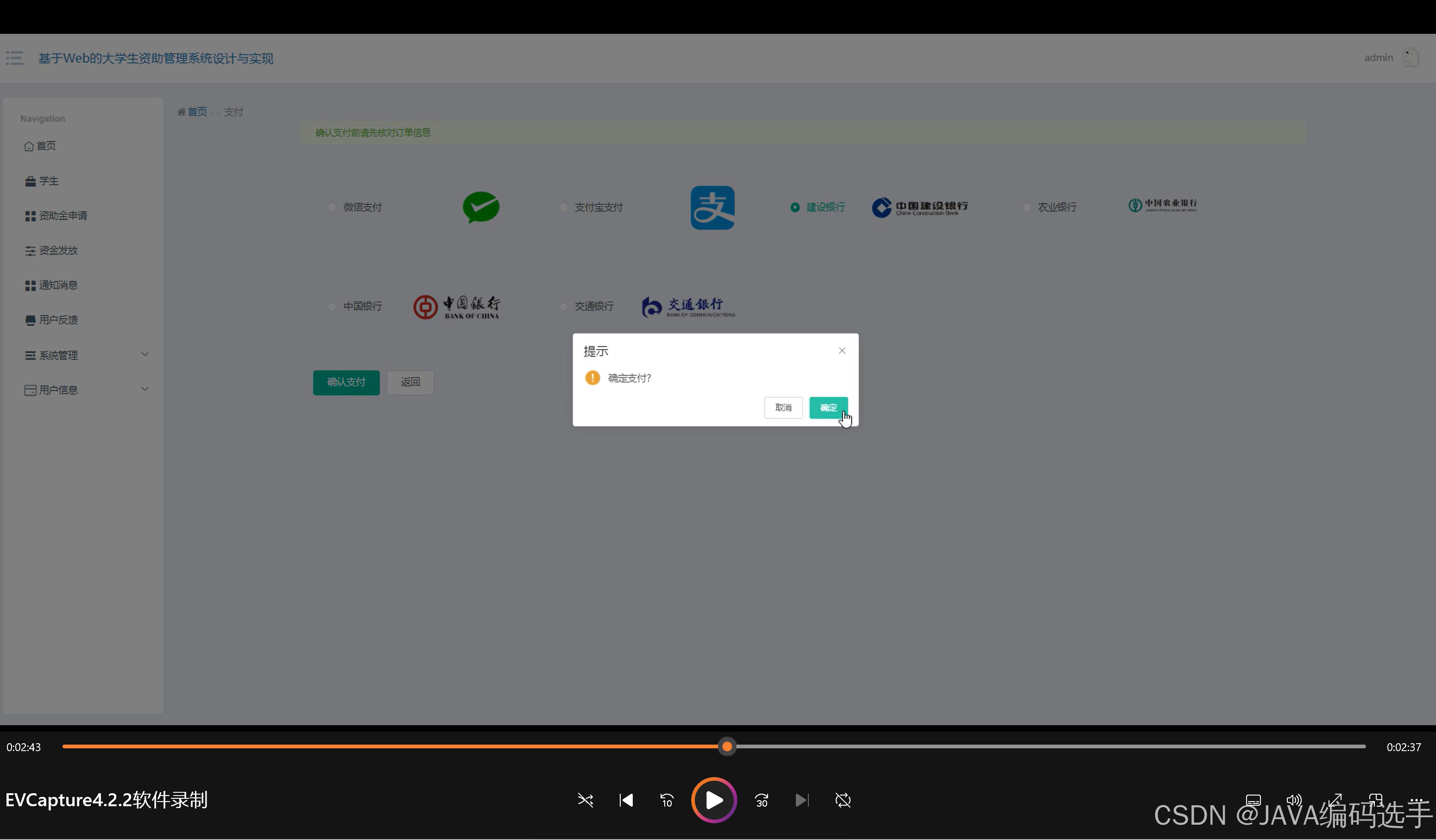Select the 支付宝支付 radio button

coord(563,207)
